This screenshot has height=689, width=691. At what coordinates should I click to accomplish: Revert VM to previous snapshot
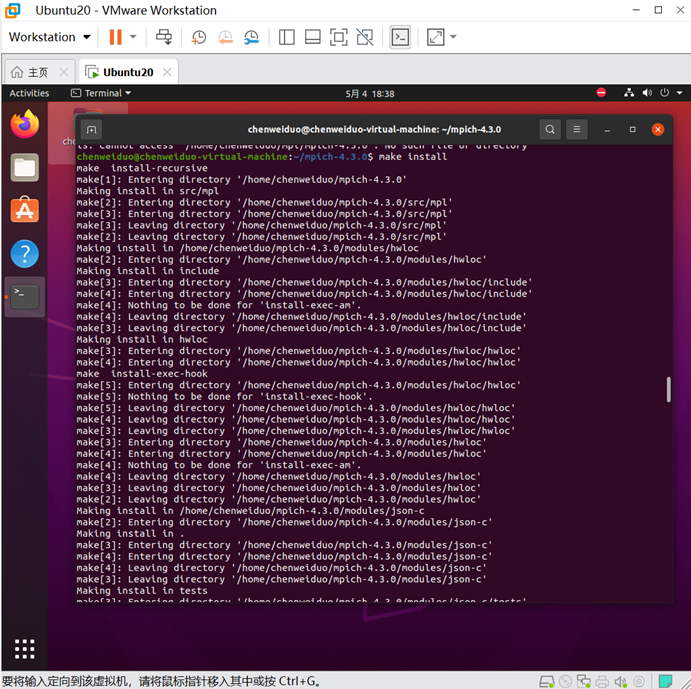coord(225,37)
